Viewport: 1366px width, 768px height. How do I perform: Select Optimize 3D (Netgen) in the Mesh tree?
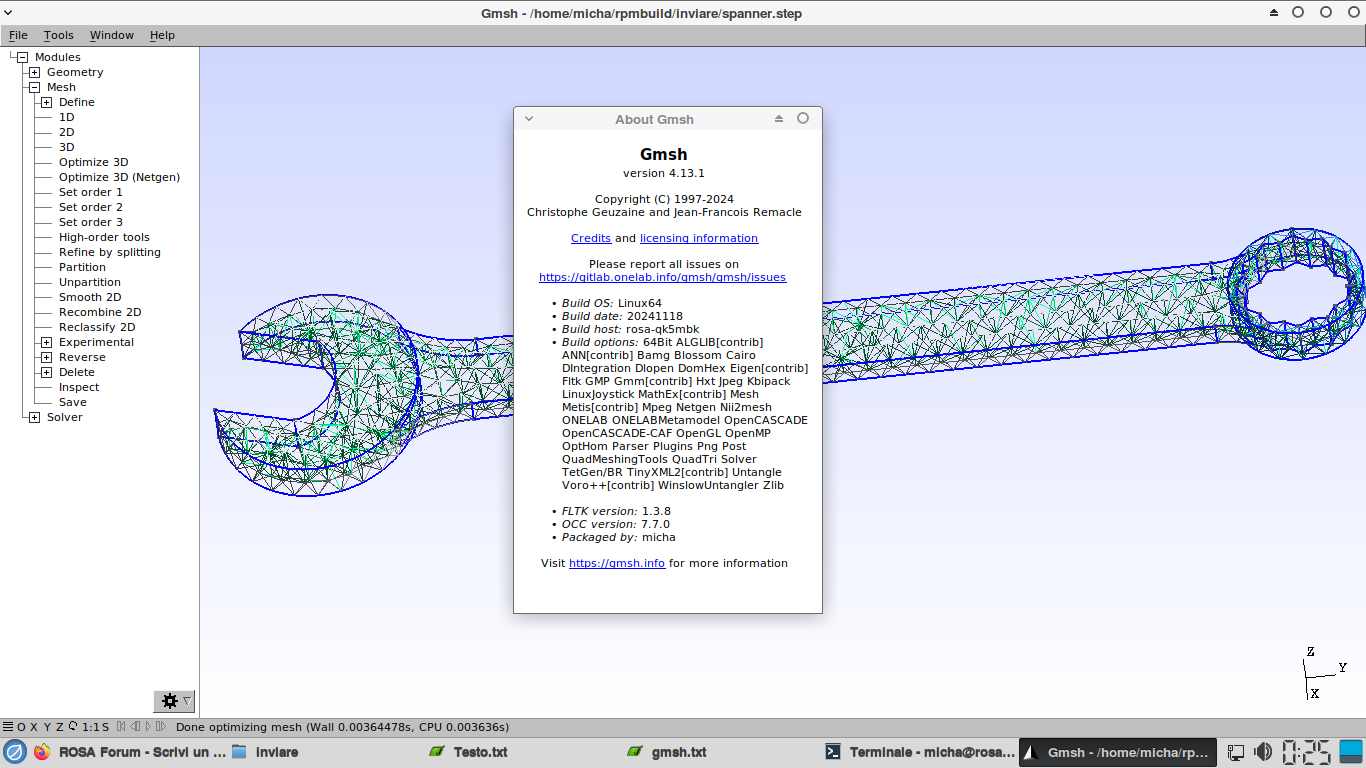coord(119,177)
